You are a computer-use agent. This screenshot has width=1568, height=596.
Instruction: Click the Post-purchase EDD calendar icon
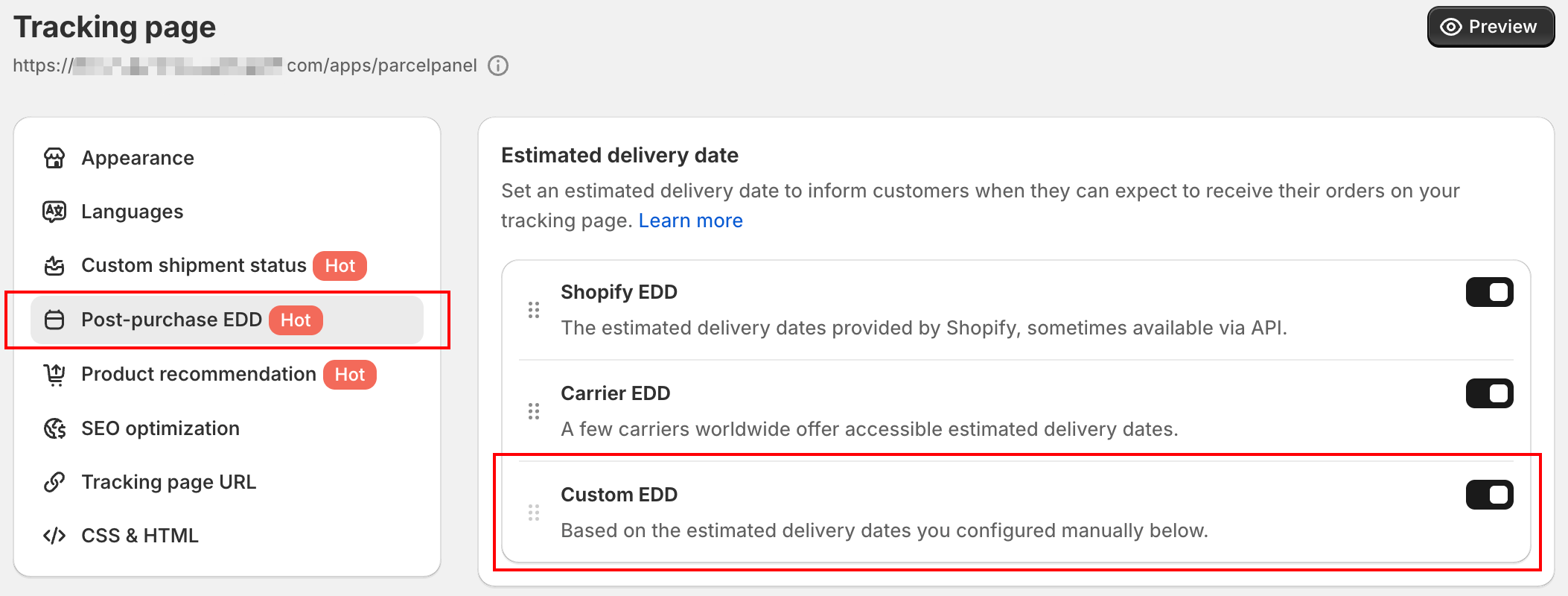click(54, 320)
